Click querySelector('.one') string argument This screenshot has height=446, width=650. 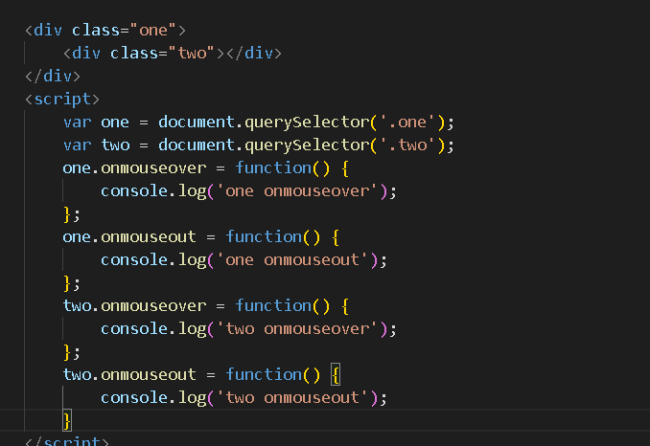point(407,122)
